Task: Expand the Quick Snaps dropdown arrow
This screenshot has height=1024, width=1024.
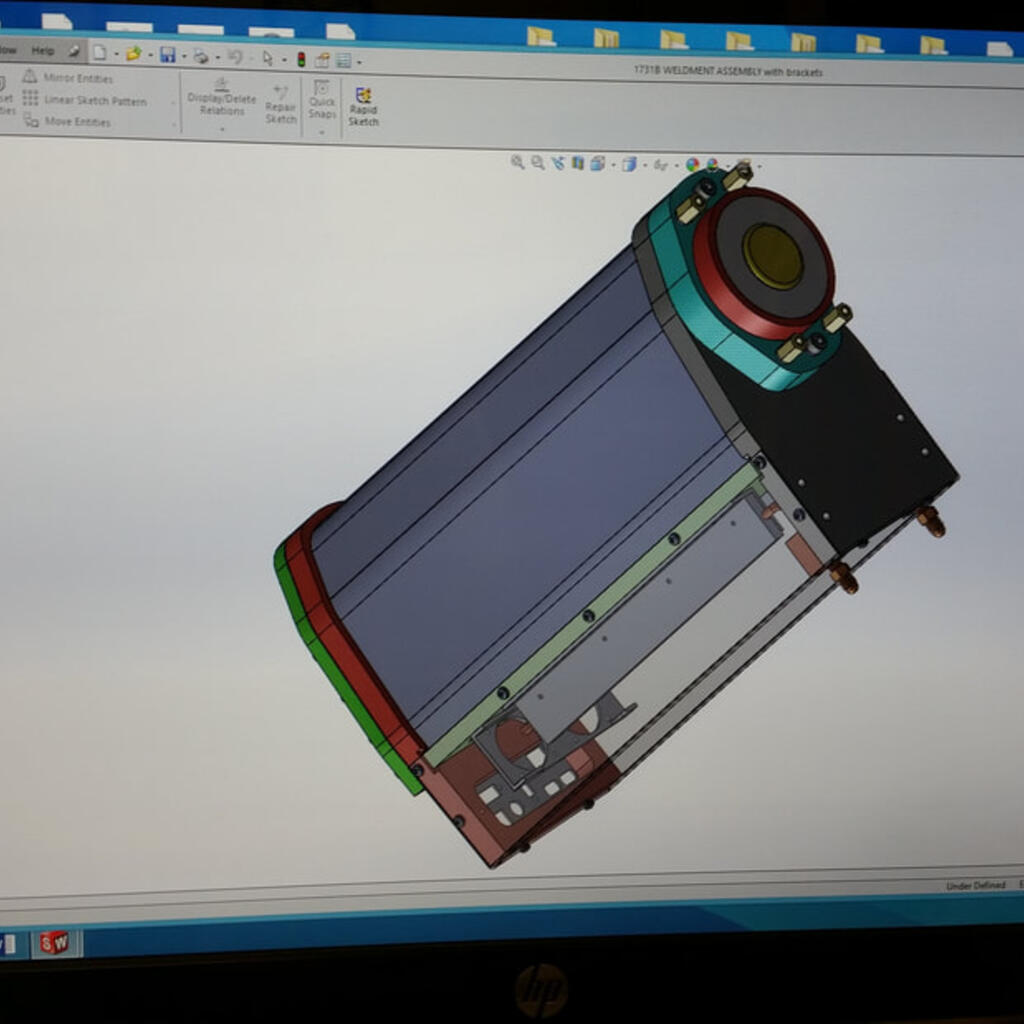Action: tap(321, 133)
